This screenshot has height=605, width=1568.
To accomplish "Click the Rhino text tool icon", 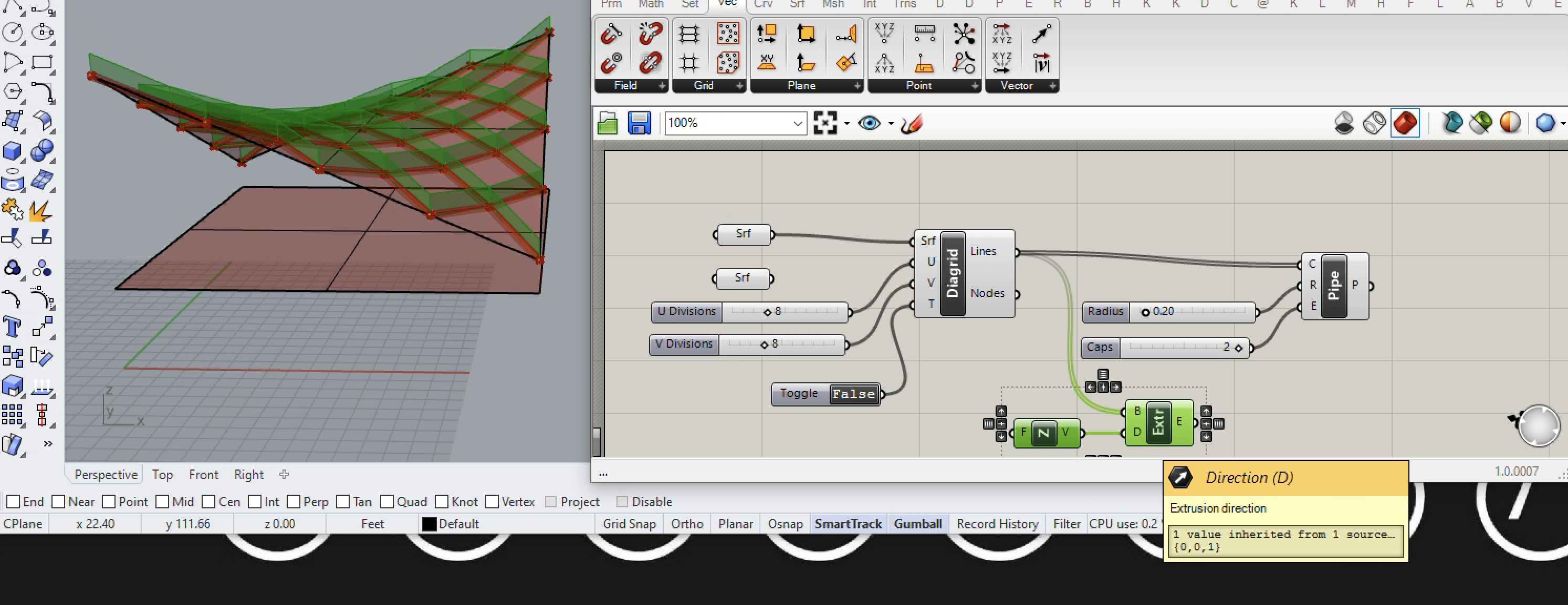I will click(12, 327).
